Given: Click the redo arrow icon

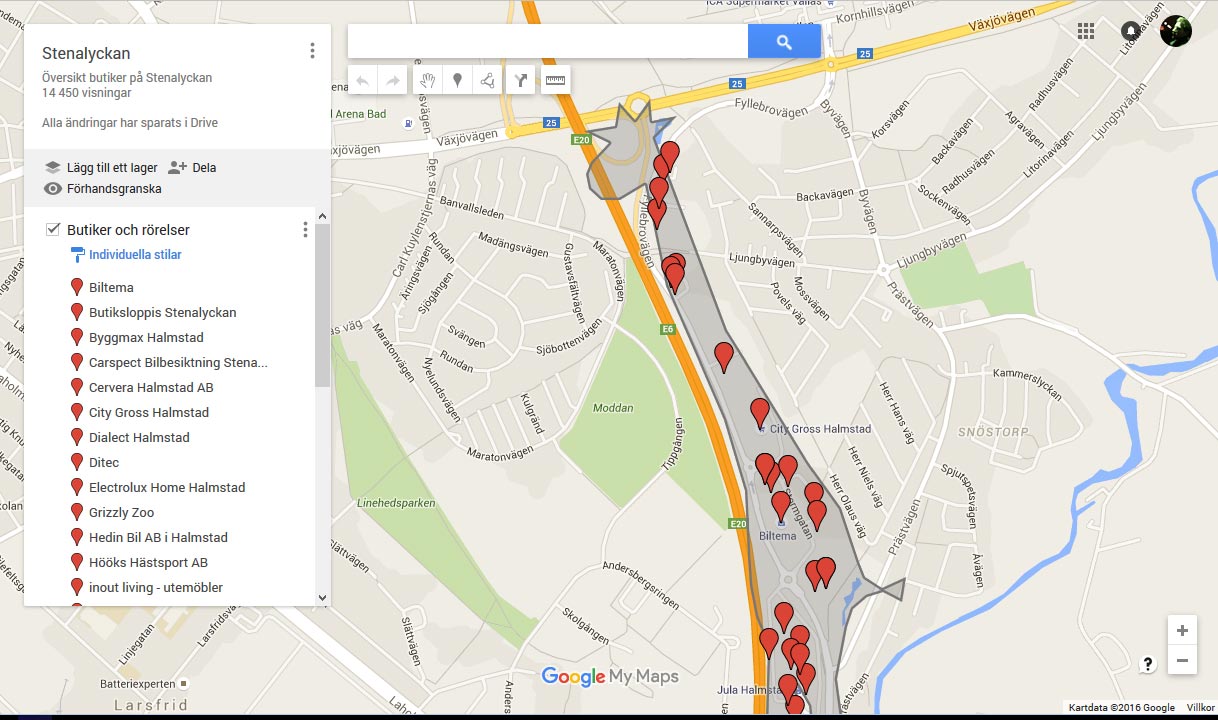Looking at the screenshot, I should pyautogui.click(x=392, y=81).
